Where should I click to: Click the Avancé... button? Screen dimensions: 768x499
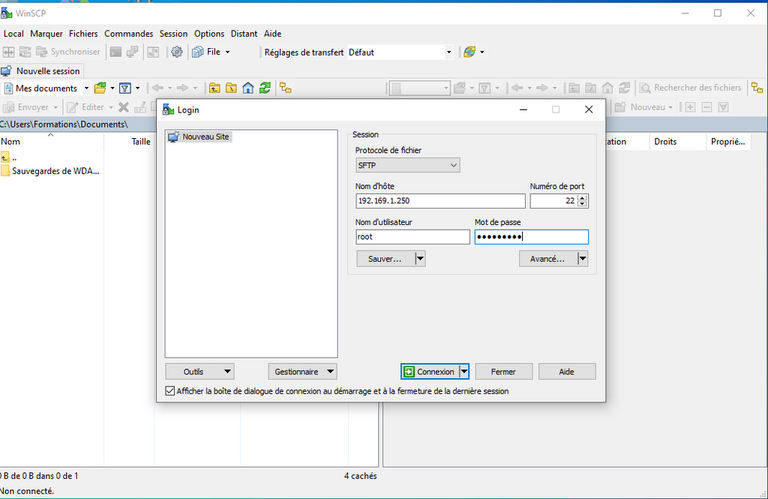[x=548, y=259]
